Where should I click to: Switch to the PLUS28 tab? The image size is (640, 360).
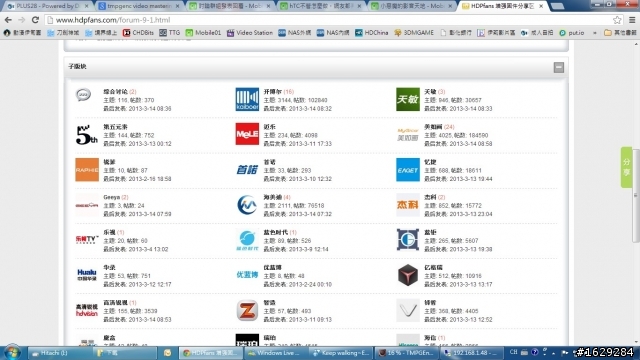pyautogui.click(x=47, y=6)
